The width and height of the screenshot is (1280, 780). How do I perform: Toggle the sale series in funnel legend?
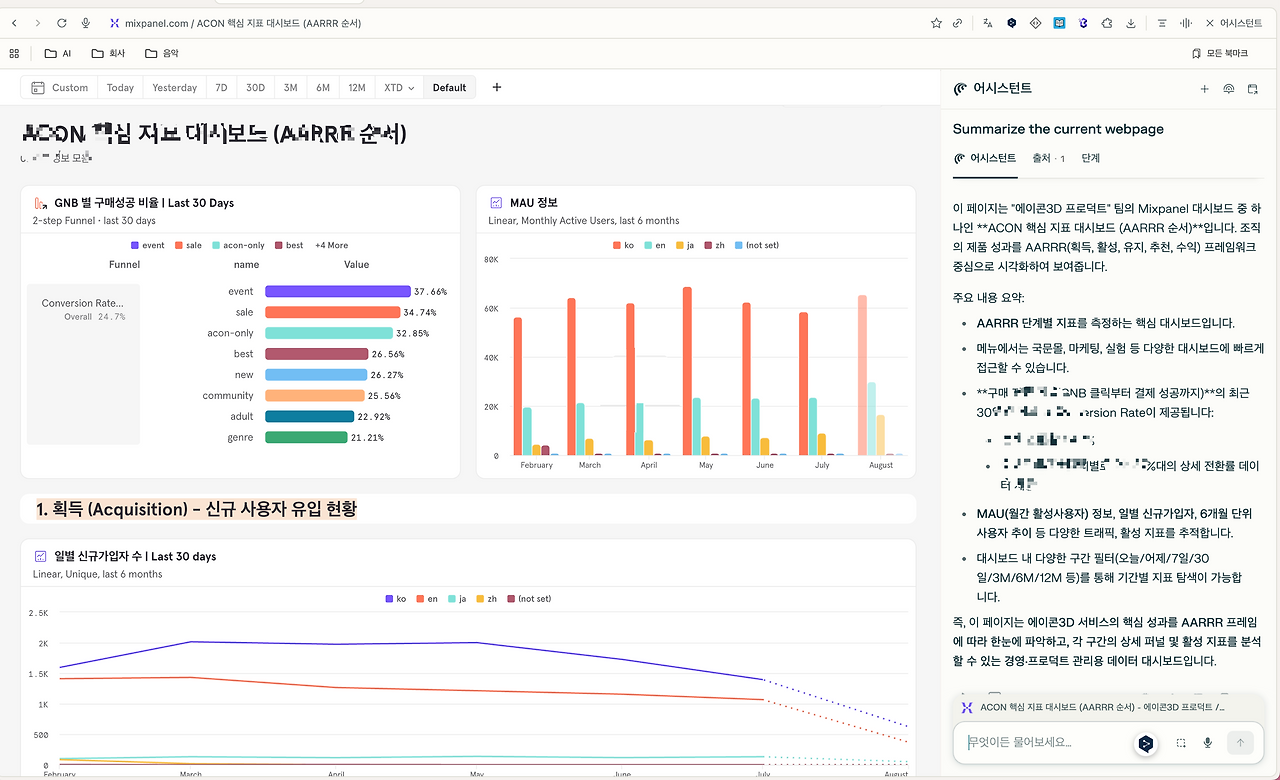[187, 245]
